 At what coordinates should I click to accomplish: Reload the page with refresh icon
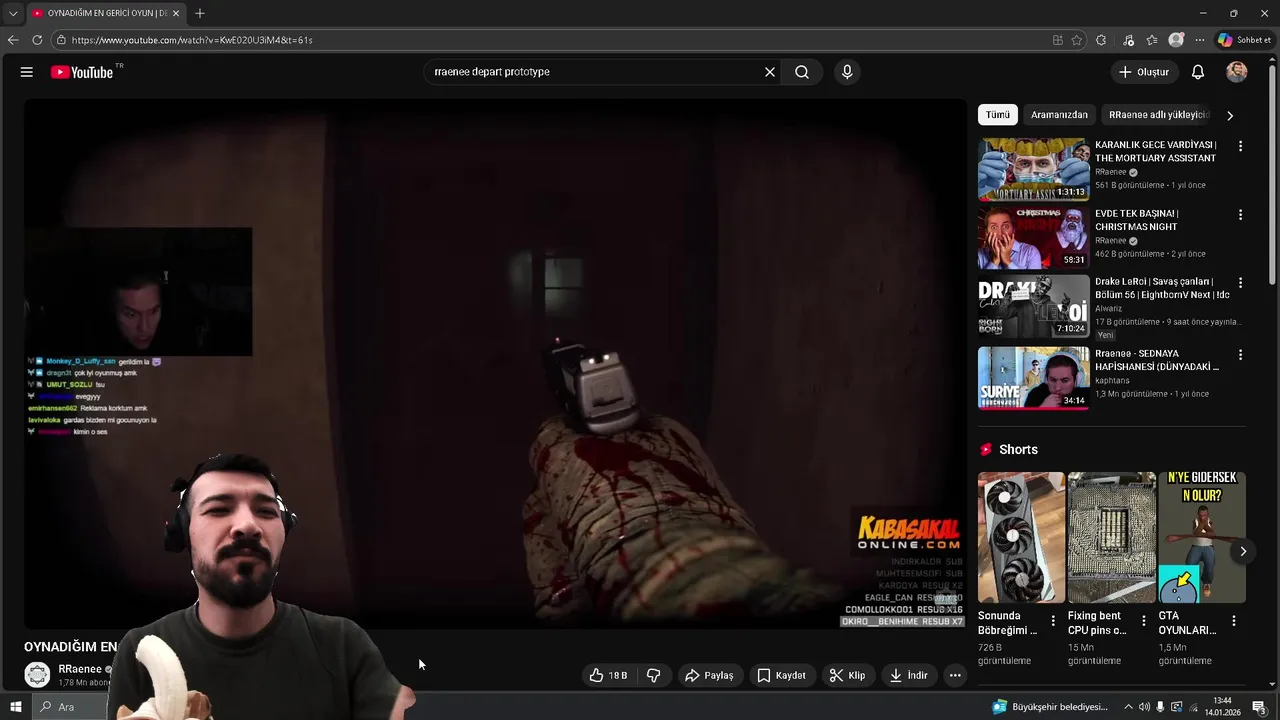click(37, 40)
